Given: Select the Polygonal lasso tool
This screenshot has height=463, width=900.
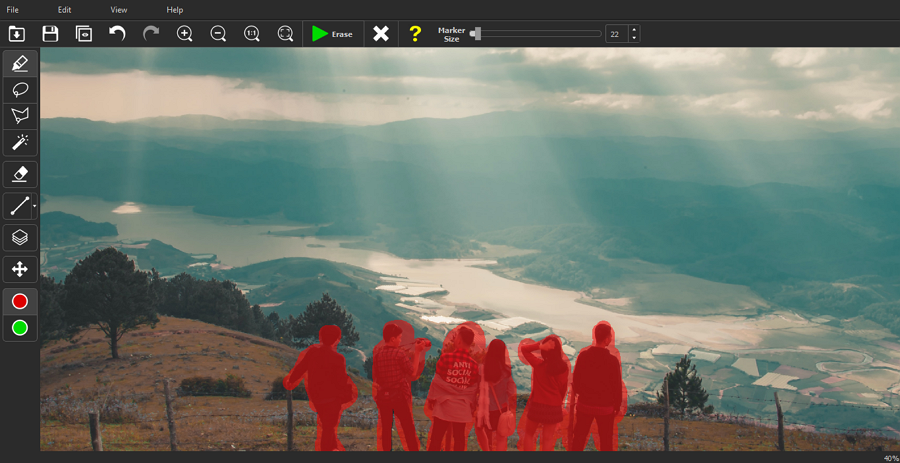Looking at the screenshot, I should pyautogui.click(x=20, y=116).
